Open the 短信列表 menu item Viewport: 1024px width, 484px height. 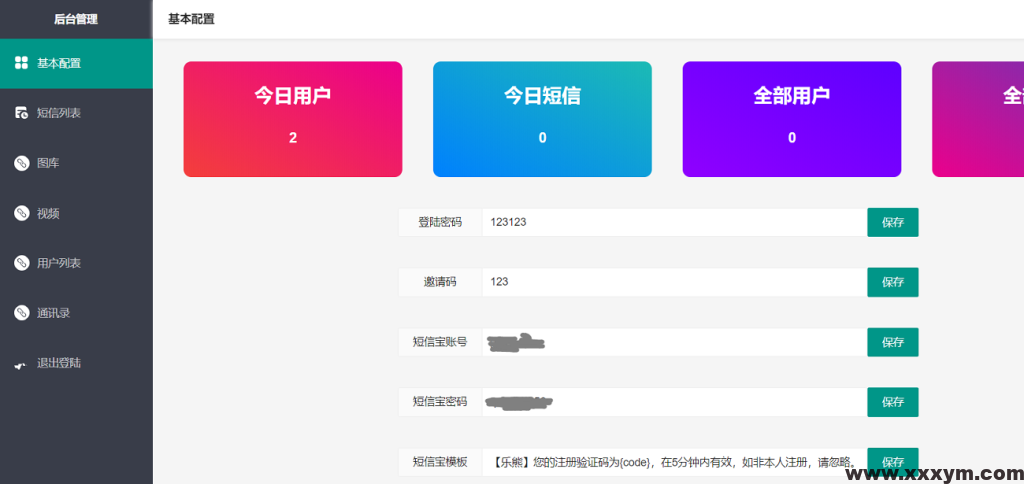click(59, 113)
